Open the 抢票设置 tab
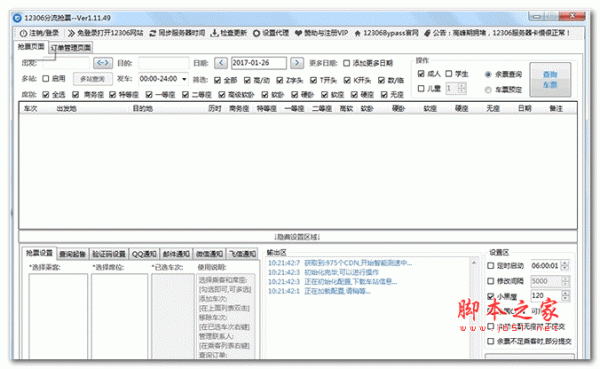This screenshot has width=600, height=369. tap(39, 253)
